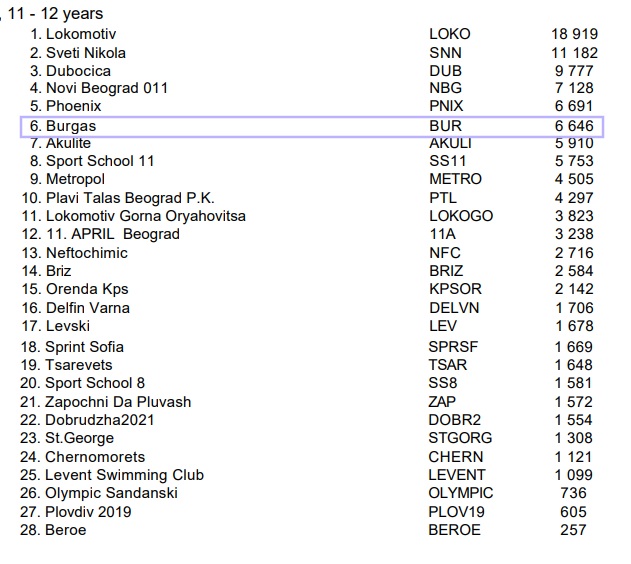Select the SPRSF club code
Screen dimensions: 631x564
pos(454,347)
